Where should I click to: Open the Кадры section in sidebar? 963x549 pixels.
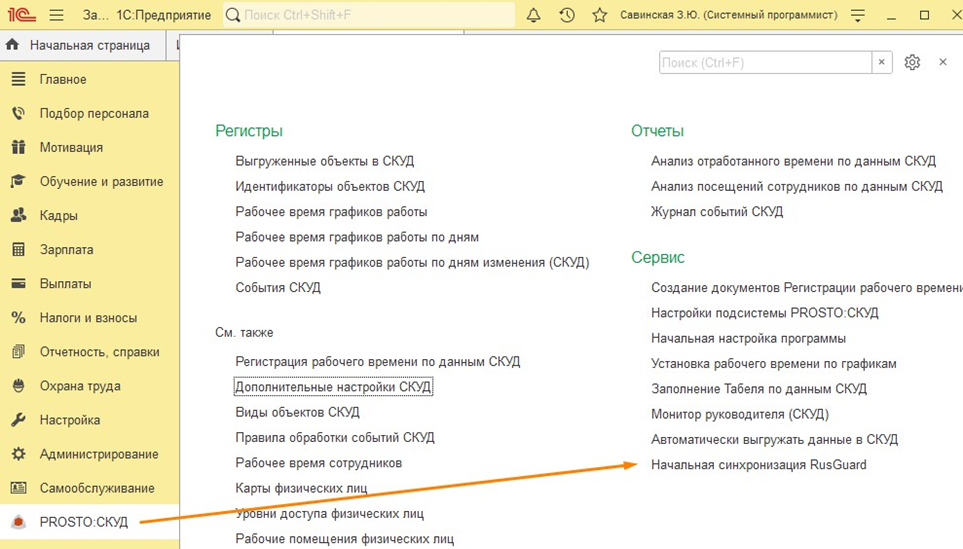(x=58, y=216)
